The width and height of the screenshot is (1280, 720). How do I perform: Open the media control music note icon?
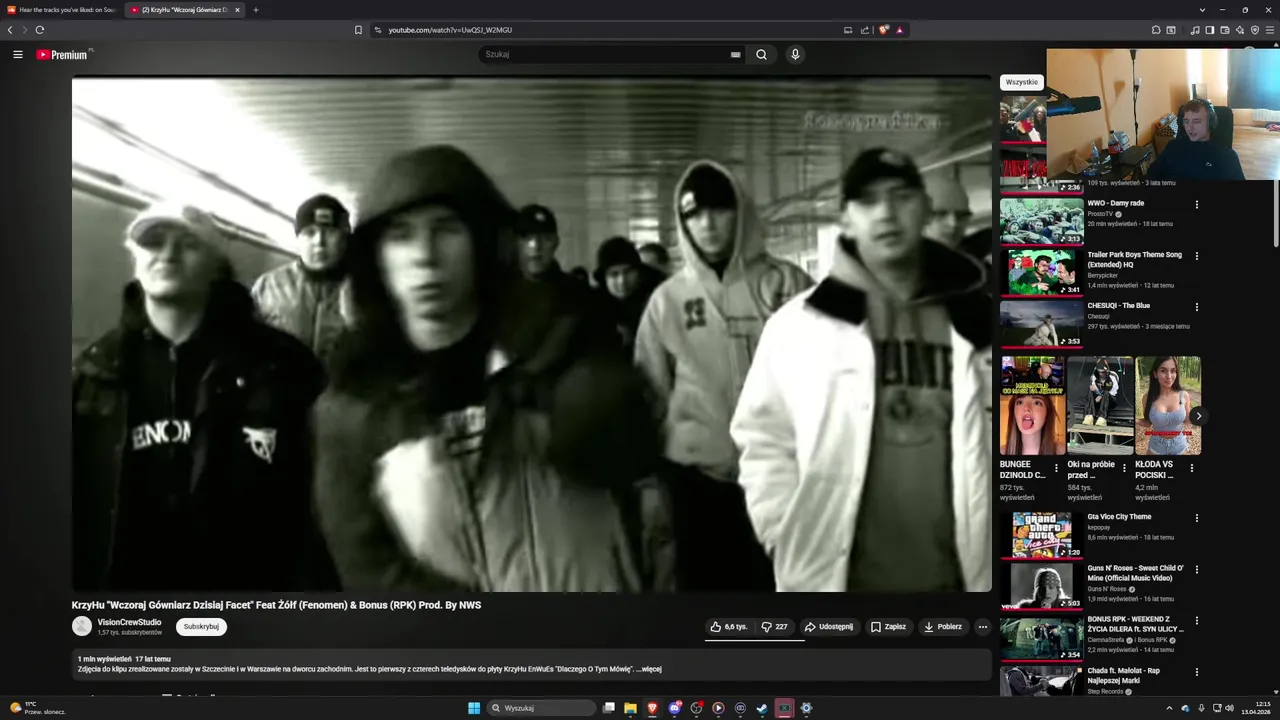[1195, 30]
